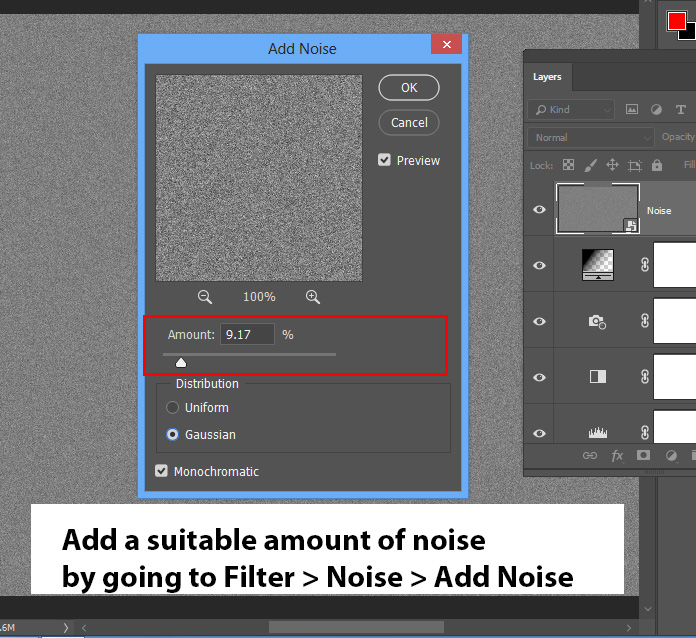Viewport: 696px width, 638px height.
Task: Click link icon on Photo Filter layer
Action: [x=645, y=321]
